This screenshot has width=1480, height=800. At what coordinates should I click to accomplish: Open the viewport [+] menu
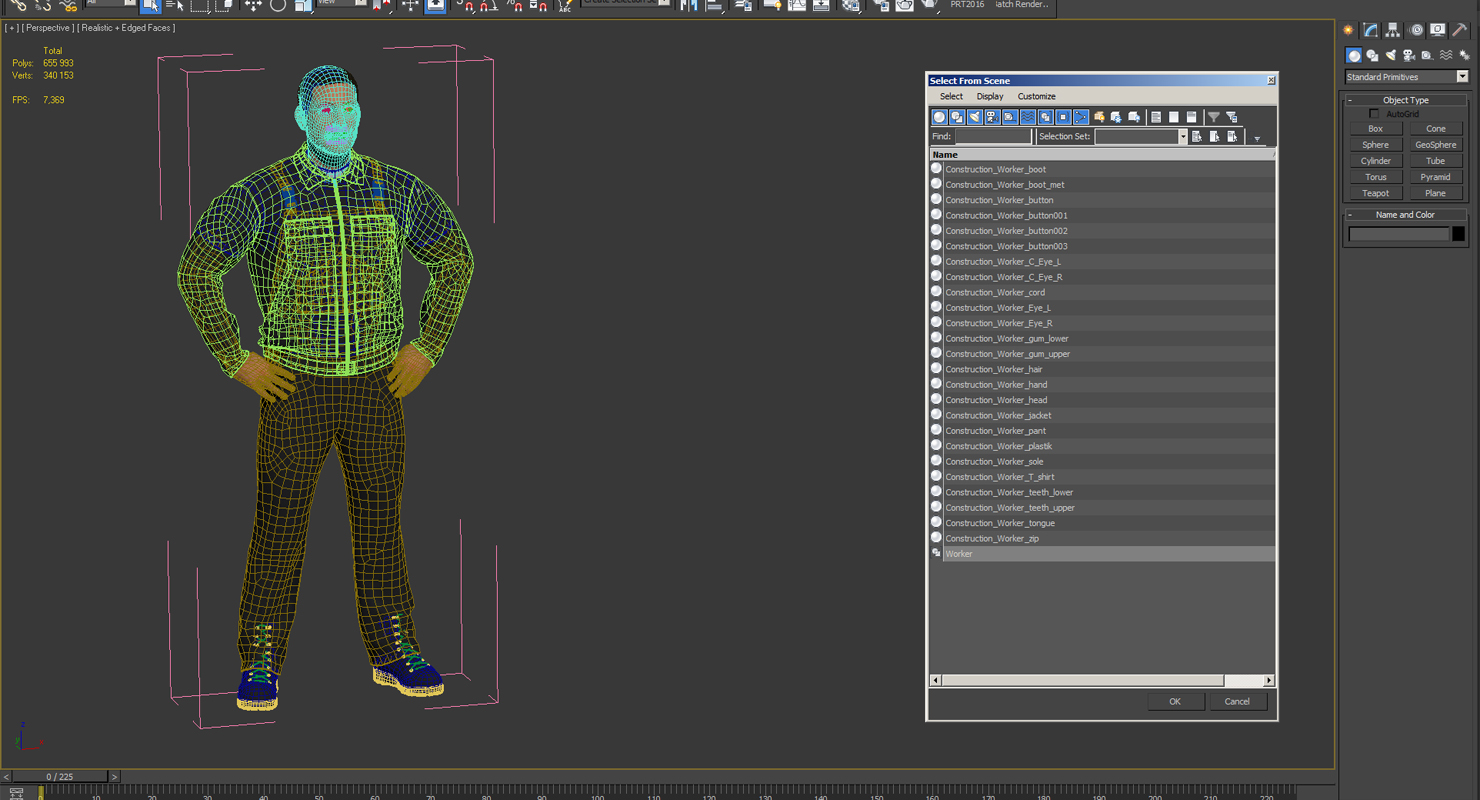click(x=11, y=28)
